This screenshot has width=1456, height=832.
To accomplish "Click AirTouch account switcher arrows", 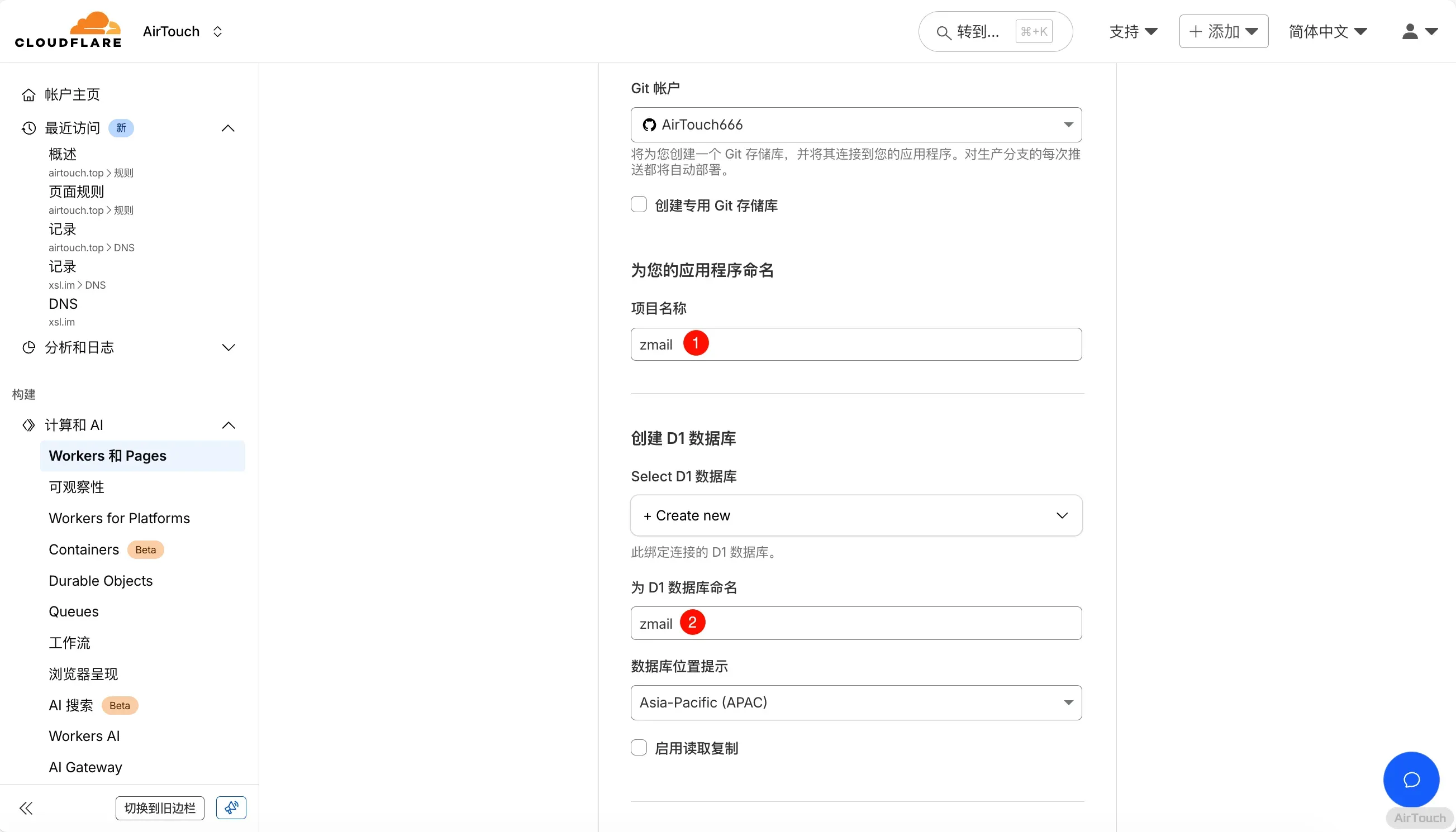I will pyautogui.click(x=217, y=31).
